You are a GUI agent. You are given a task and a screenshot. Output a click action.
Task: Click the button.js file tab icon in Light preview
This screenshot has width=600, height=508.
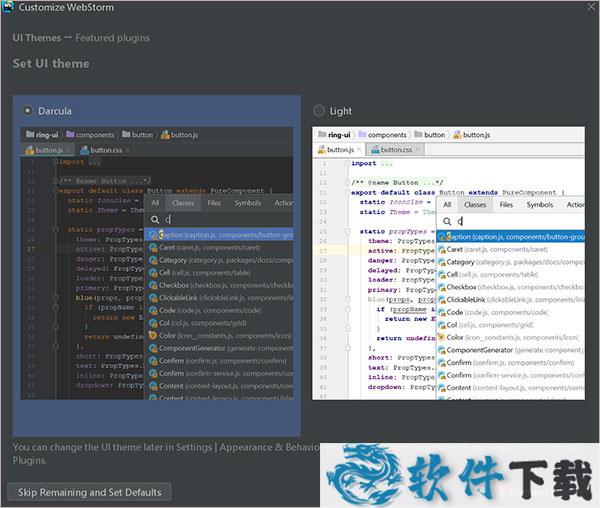322,149
